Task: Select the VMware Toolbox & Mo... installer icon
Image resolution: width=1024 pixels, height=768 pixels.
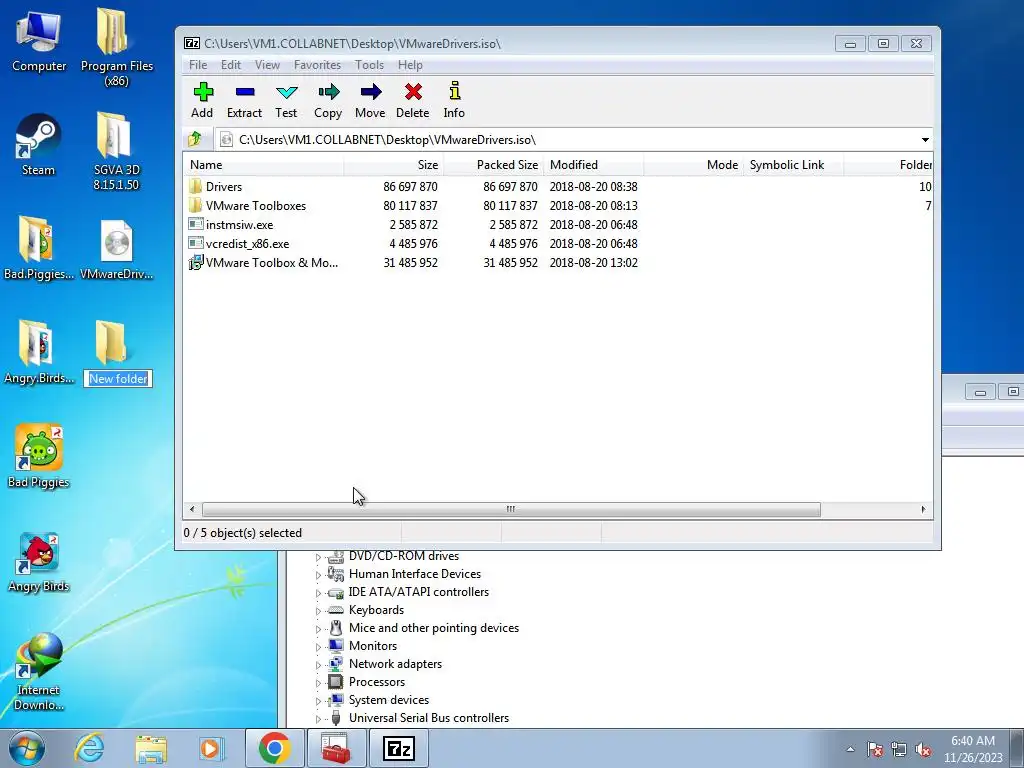Action: pyautogui.click(x=195, y=263)
